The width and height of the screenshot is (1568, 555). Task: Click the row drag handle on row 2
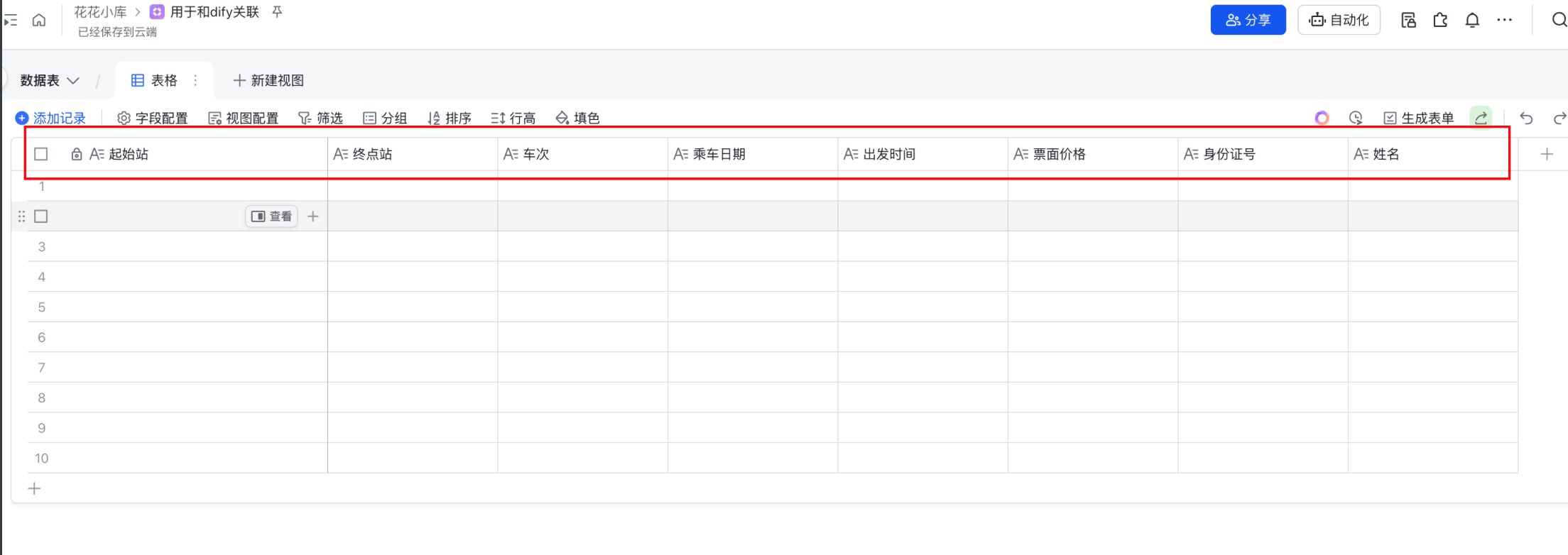(x=21, y=216)
